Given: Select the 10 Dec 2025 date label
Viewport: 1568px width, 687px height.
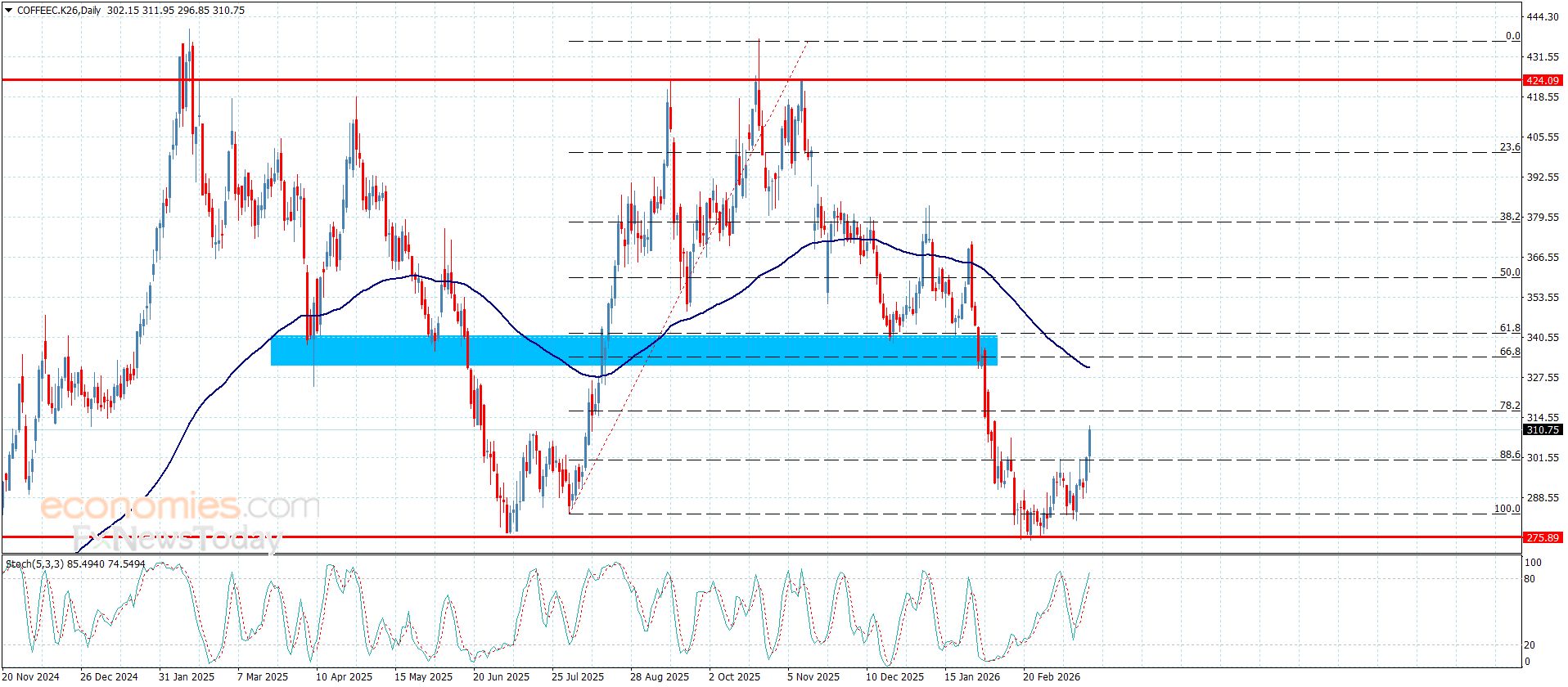Looking at the screenshot, I should [894, 677].
